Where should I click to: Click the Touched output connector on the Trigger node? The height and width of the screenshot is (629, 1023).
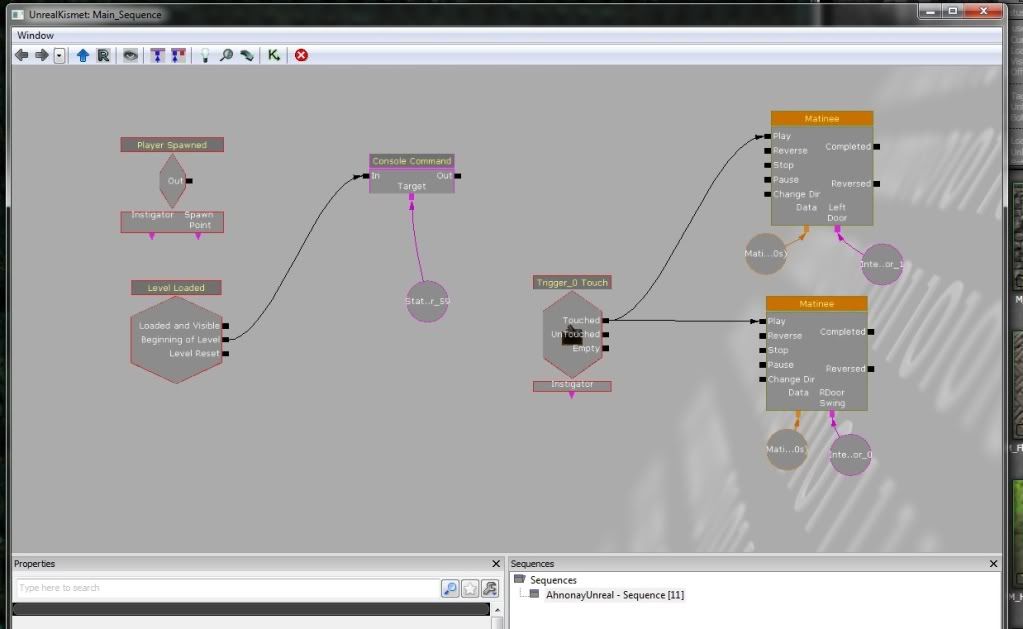click(606, 320)
